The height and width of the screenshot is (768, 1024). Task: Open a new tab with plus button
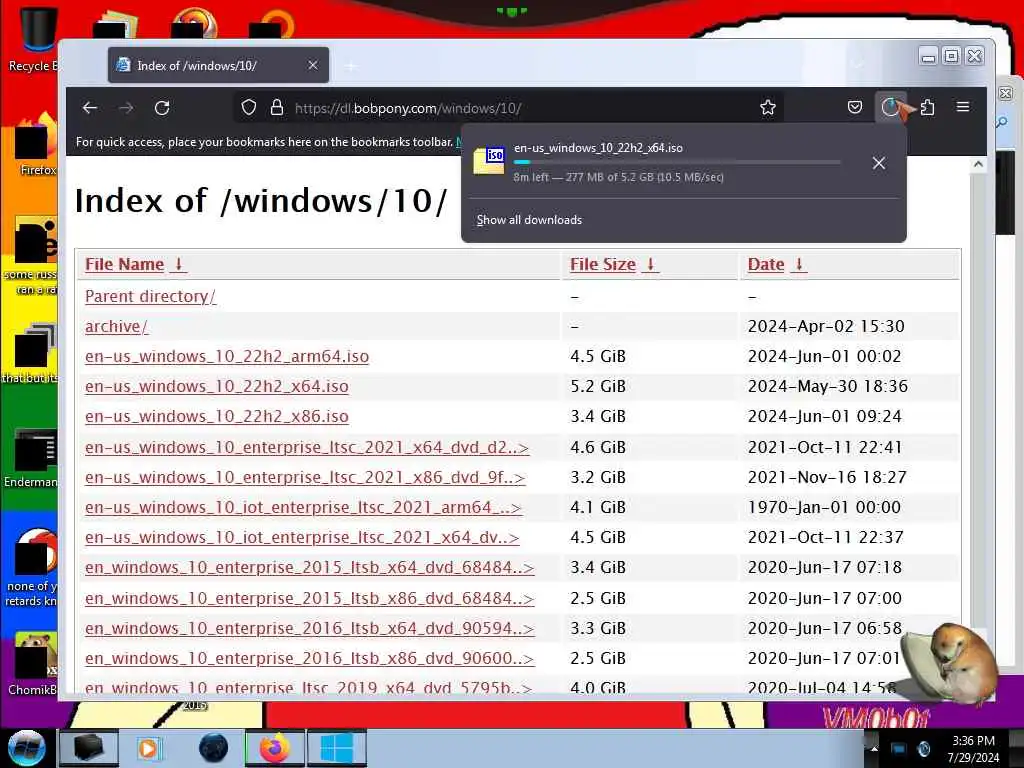[x=351, y=66]
